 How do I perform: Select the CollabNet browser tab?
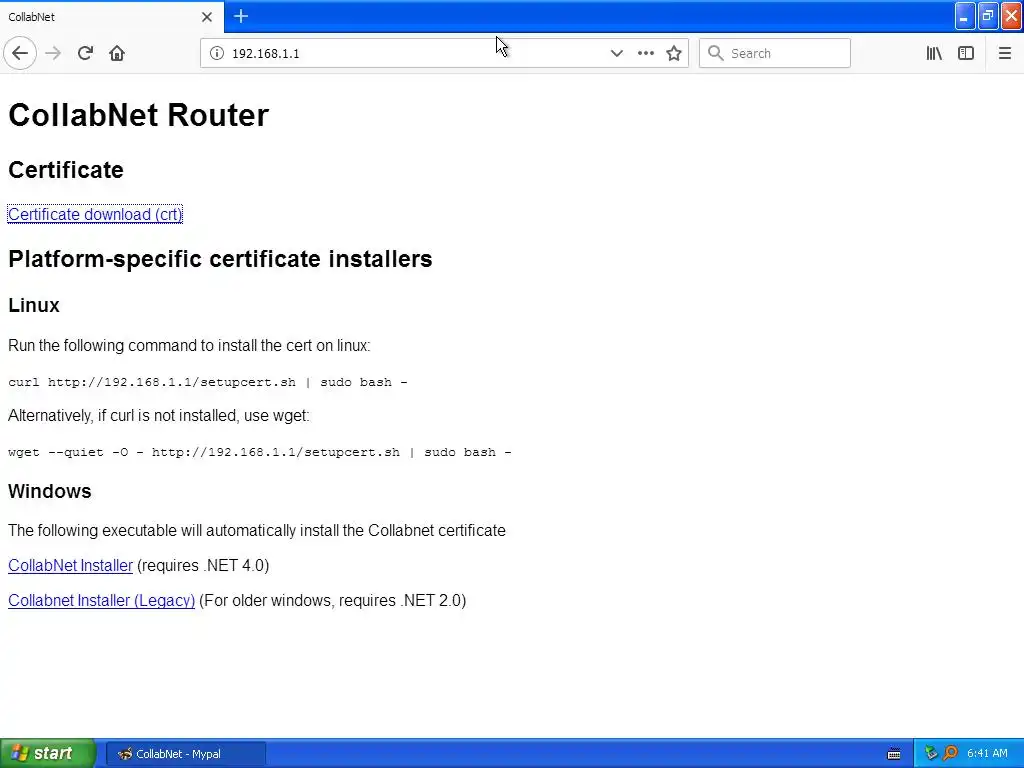point(111,17)
